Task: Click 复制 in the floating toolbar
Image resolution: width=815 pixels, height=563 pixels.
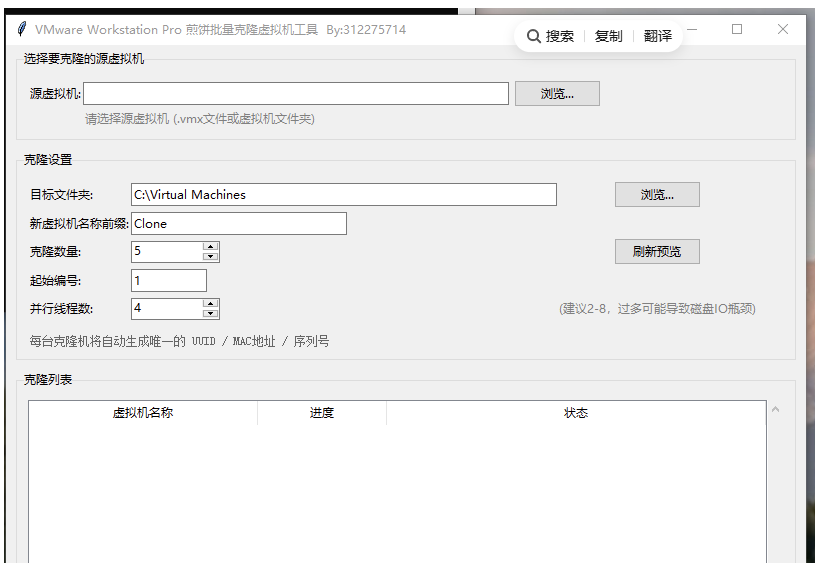Action: click(608, 37)
